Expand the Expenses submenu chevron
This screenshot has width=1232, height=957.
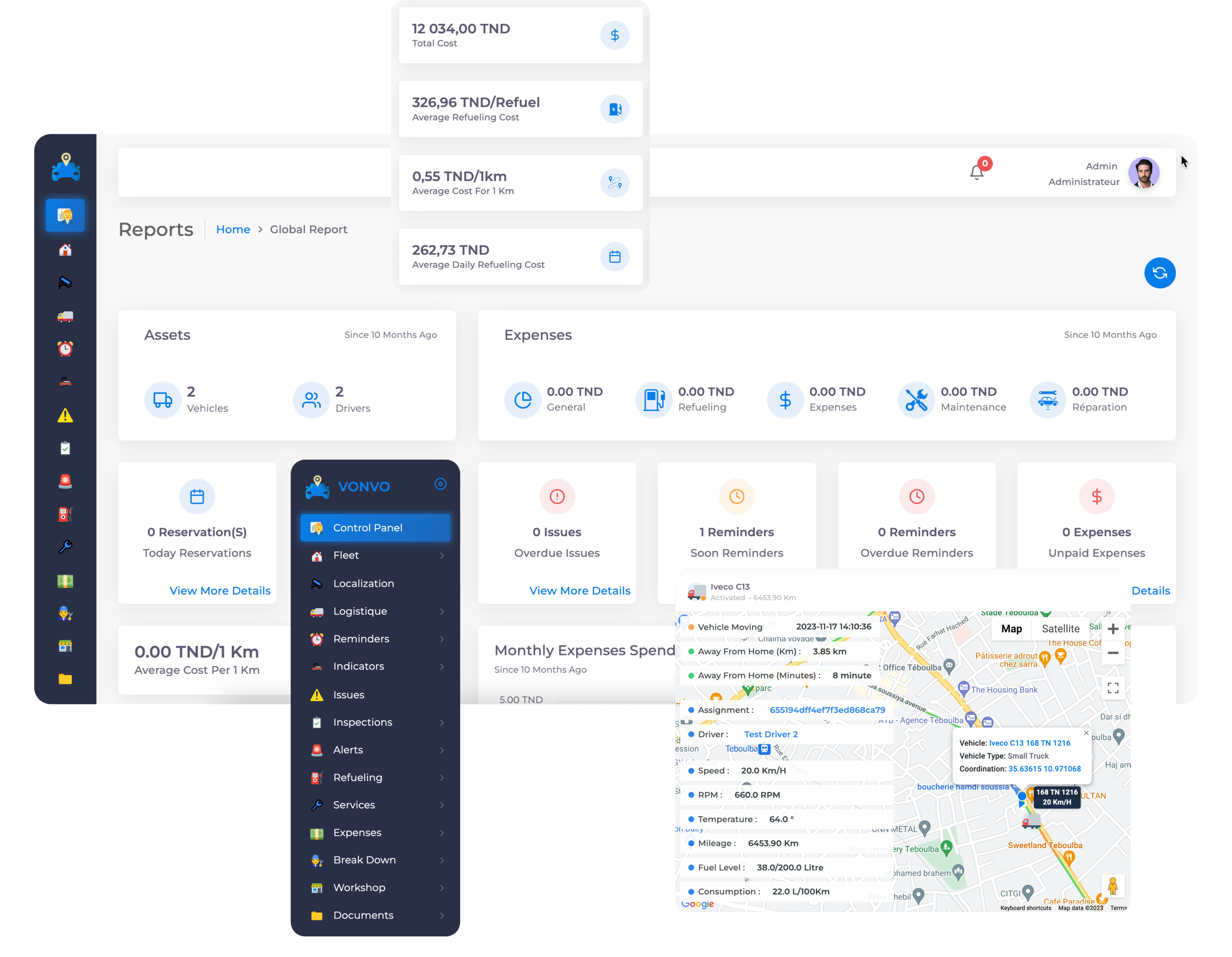click(x=442, y=833)
